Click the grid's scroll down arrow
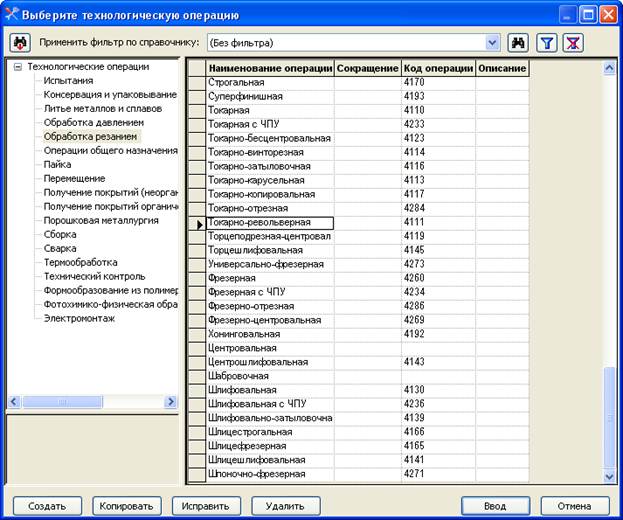The width and height of the screenshot is (623, 520). pos(609,476)
